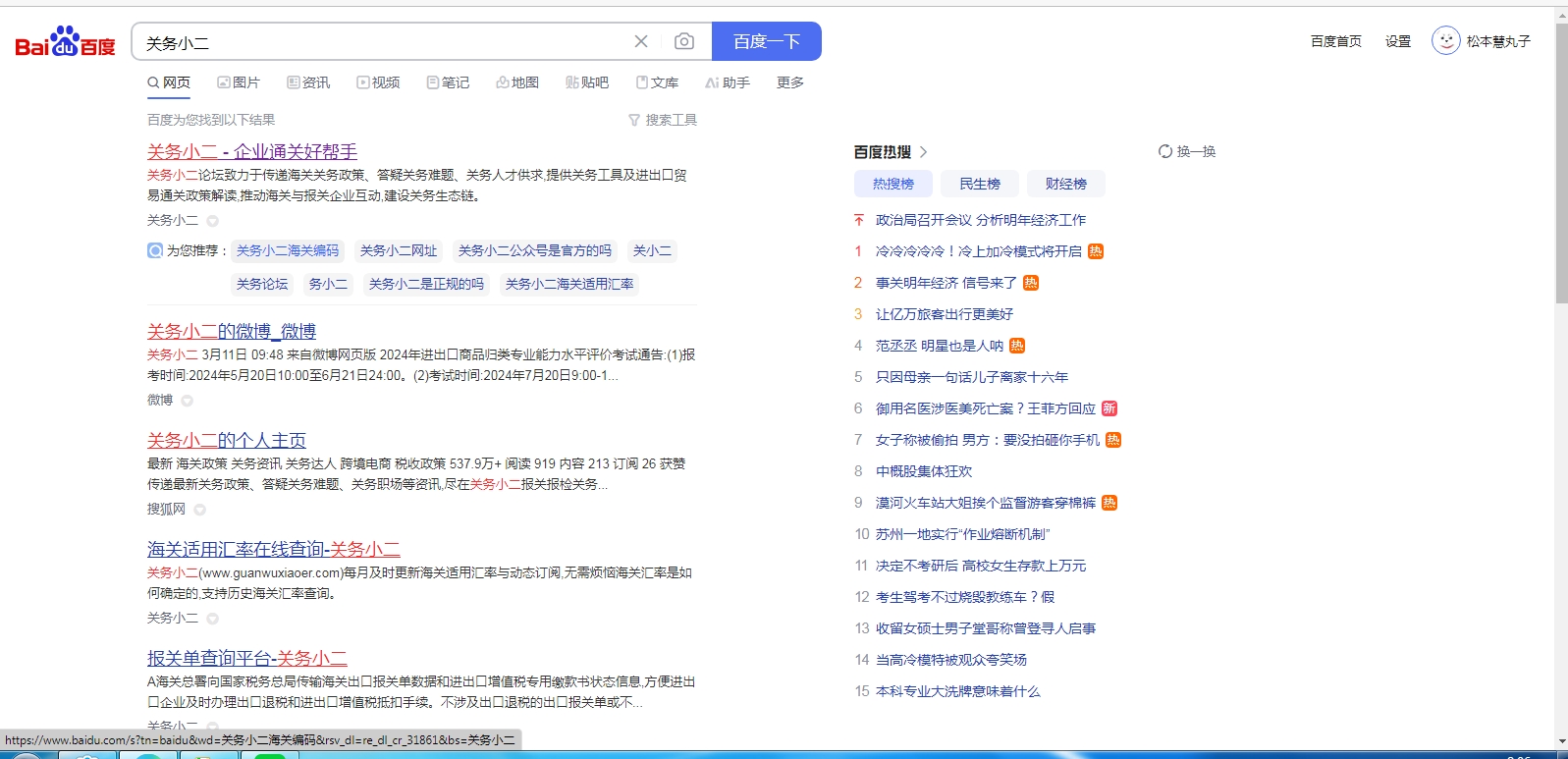Open hot topic 事关明年经济 信号来了
This screenshot has height=759, width=1568.
click(946, 283)
